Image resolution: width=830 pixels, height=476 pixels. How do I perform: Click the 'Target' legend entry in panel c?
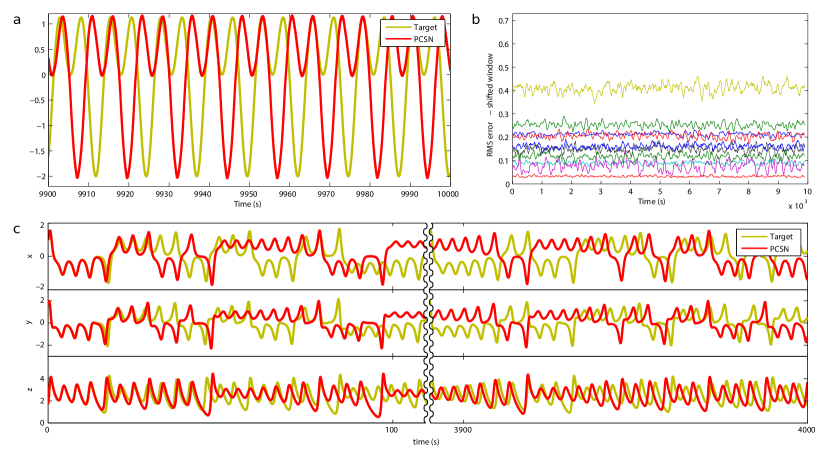pos(781,237)
